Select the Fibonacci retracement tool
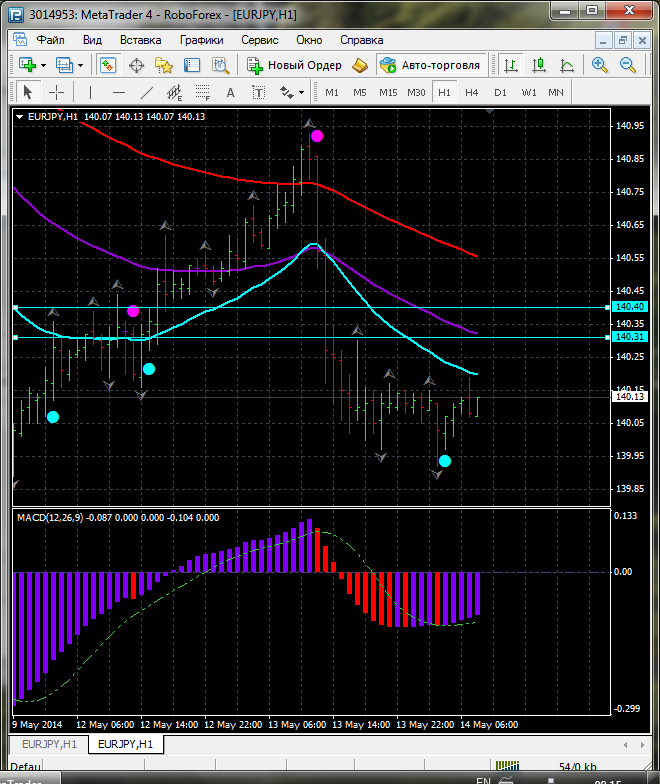 coord(202,92)
